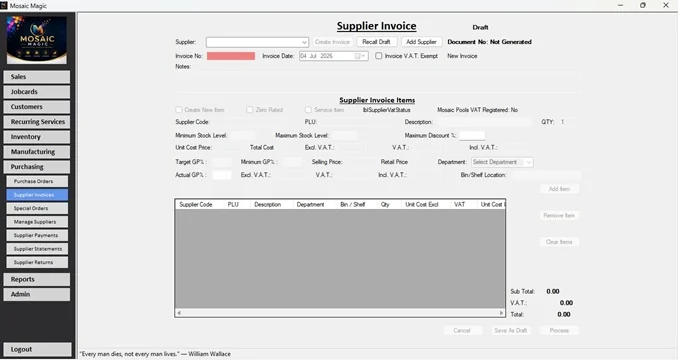Open Special Orders submenu item
Screen dimensions: 678x360
point(37,208)
